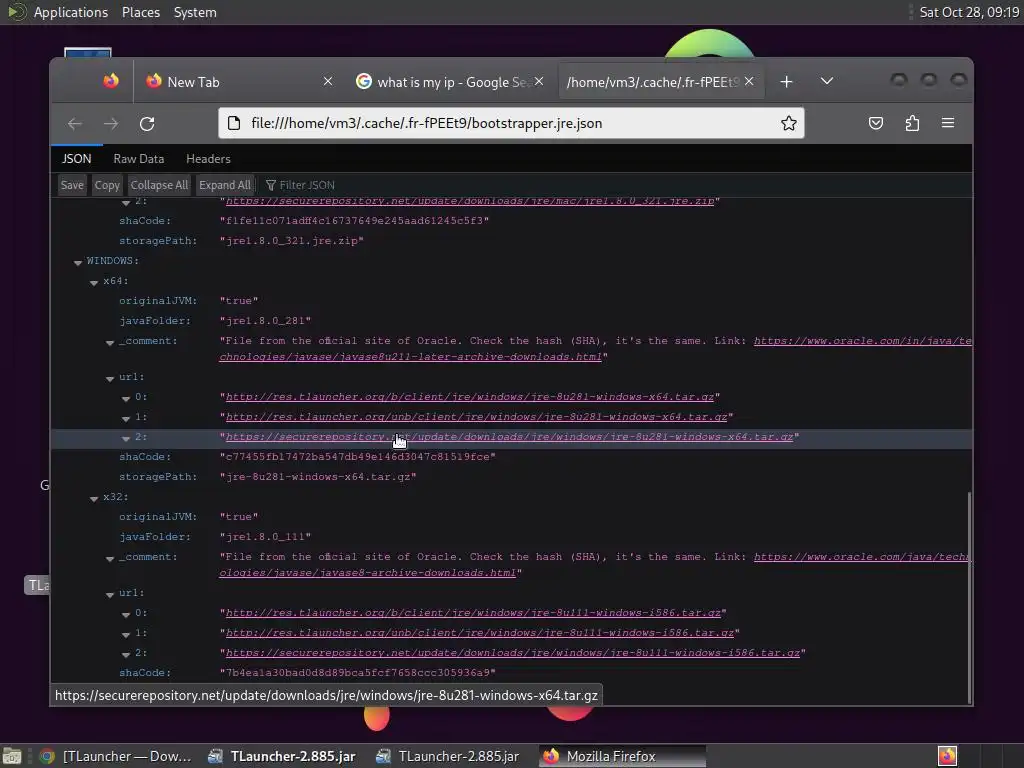Select the x64 shaCode value c77455fb...
The height and width of the screenshot is (768, 1024).
pyautogui.click(x=357, y=456)
